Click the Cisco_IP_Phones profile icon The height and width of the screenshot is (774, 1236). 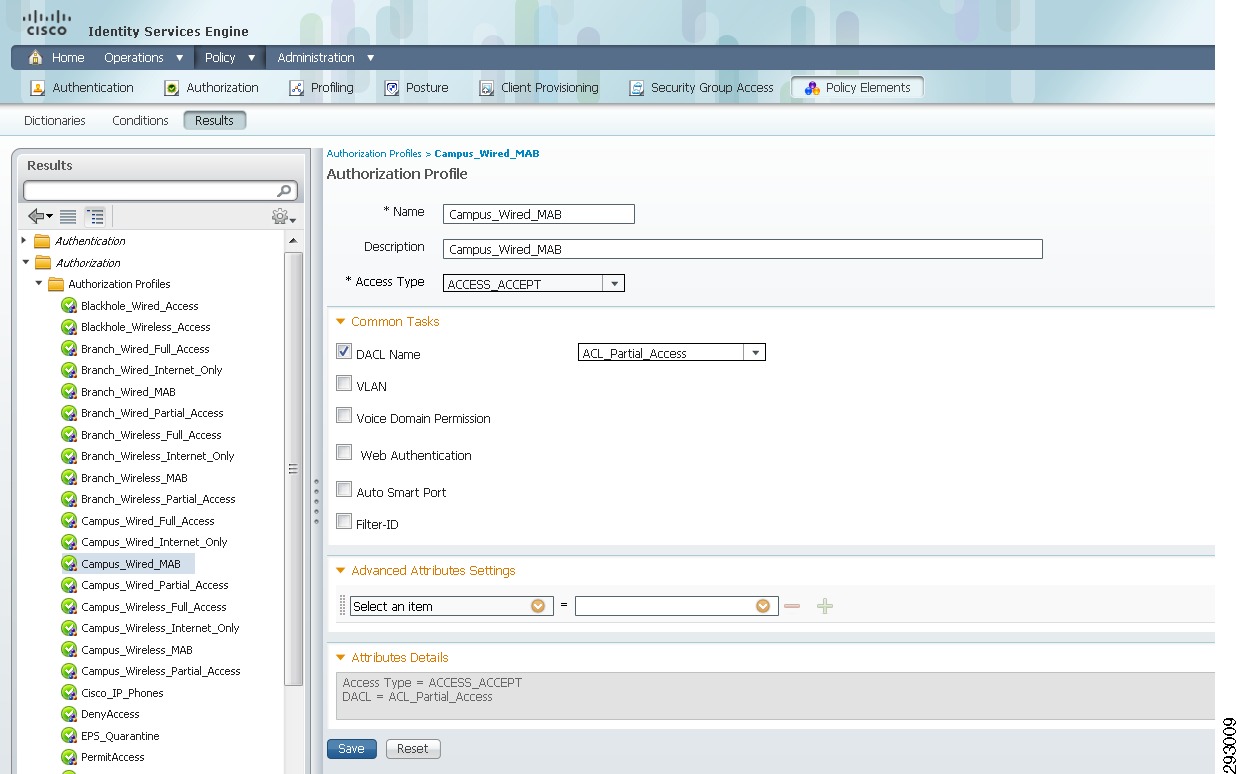point(69,693)
